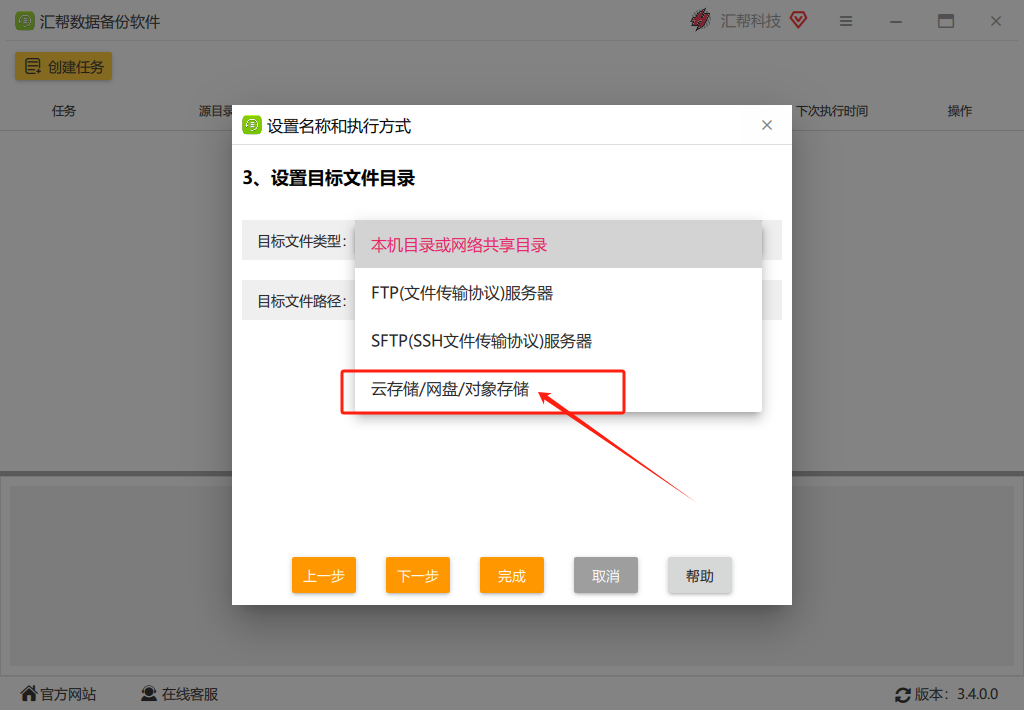Click the red heart icon next to 汇帮科技
The width and height of the screenshot is (1024, 710).
click(x=797, y=19)
